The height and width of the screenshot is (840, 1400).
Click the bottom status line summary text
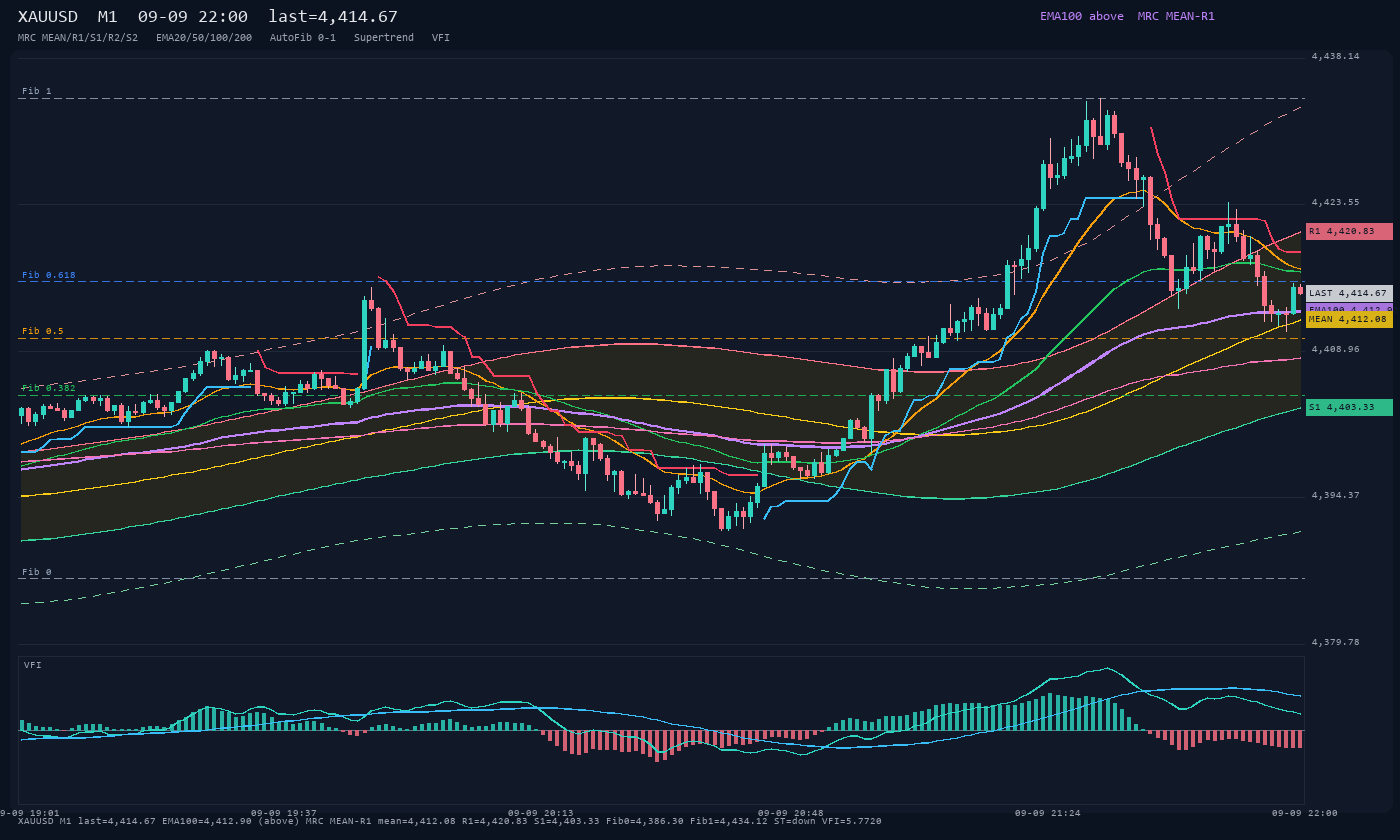(x=450, y=821)
